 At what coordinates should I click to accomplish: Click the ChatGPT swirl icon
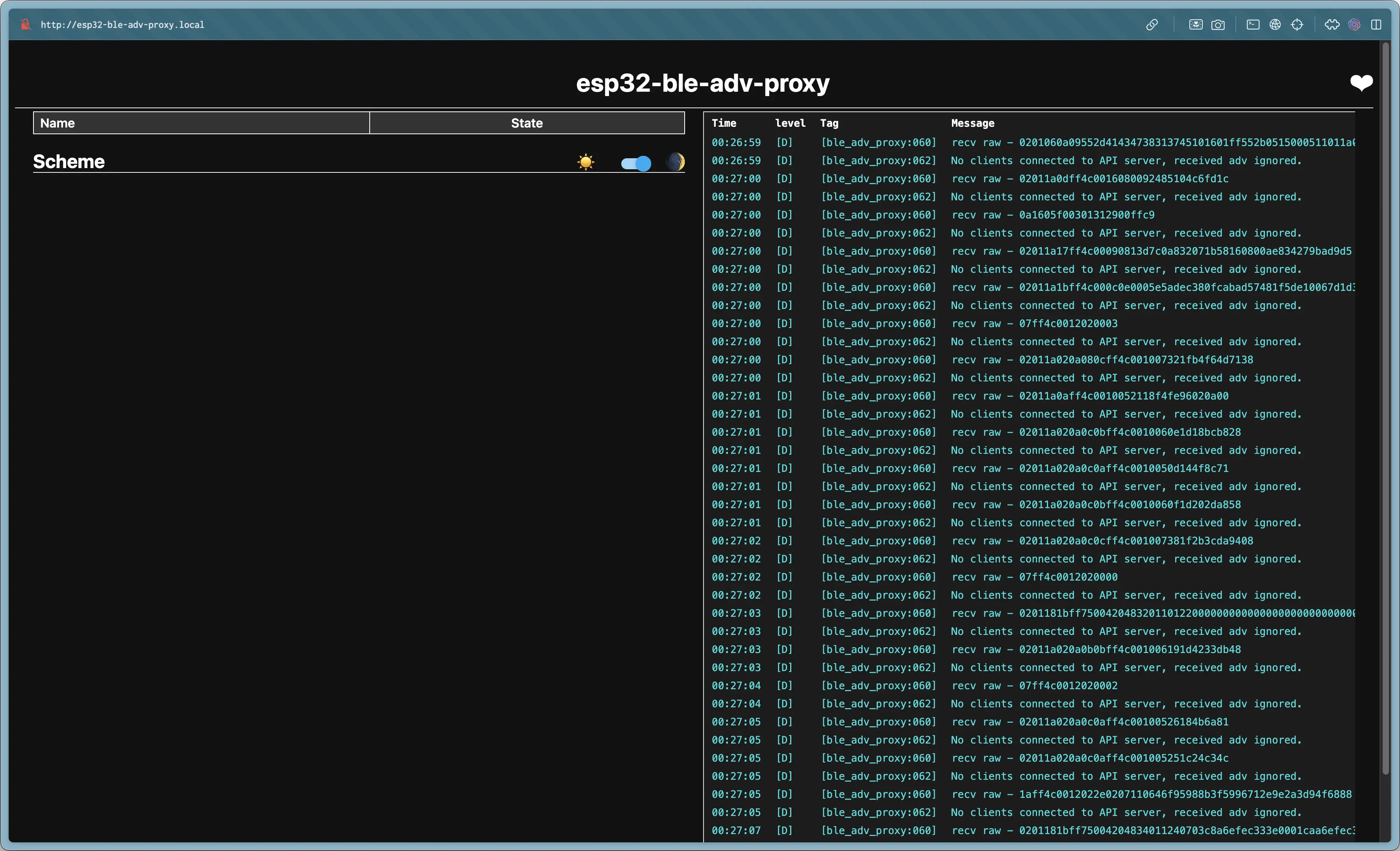[1354, 24]
